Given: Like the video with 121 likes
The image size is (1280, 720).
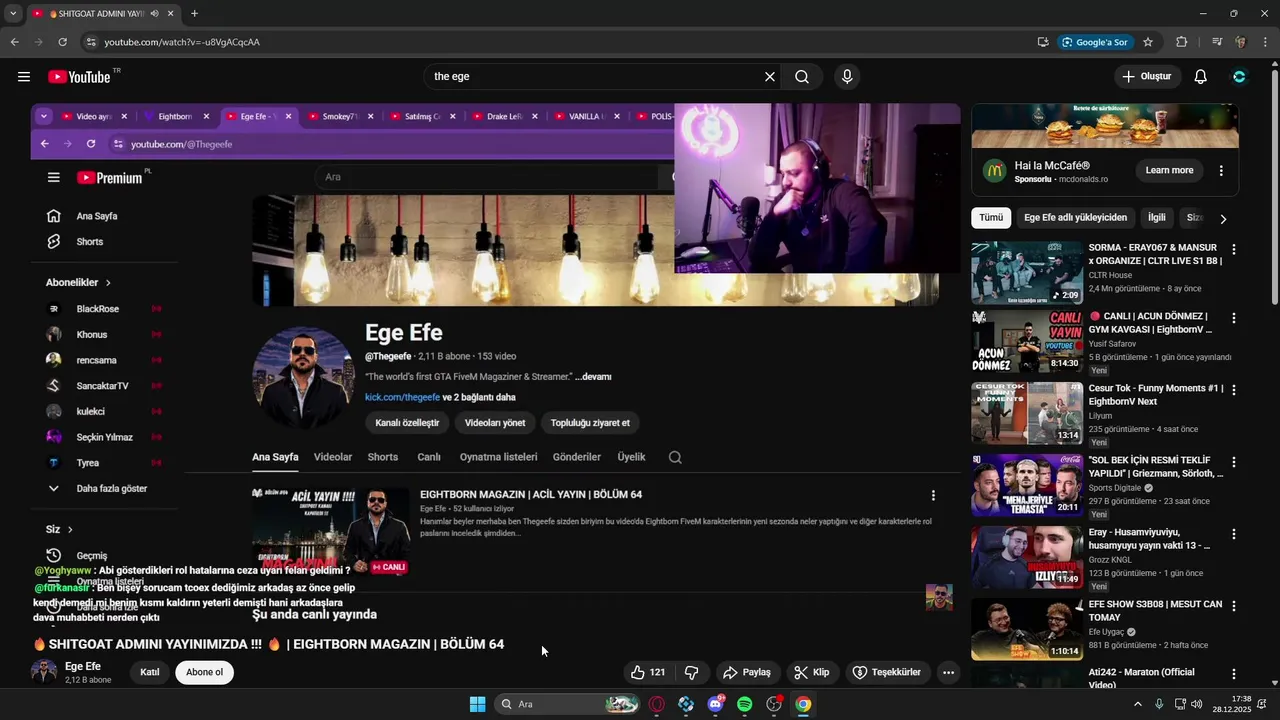Looking at the screenshot, I should 648,673.
